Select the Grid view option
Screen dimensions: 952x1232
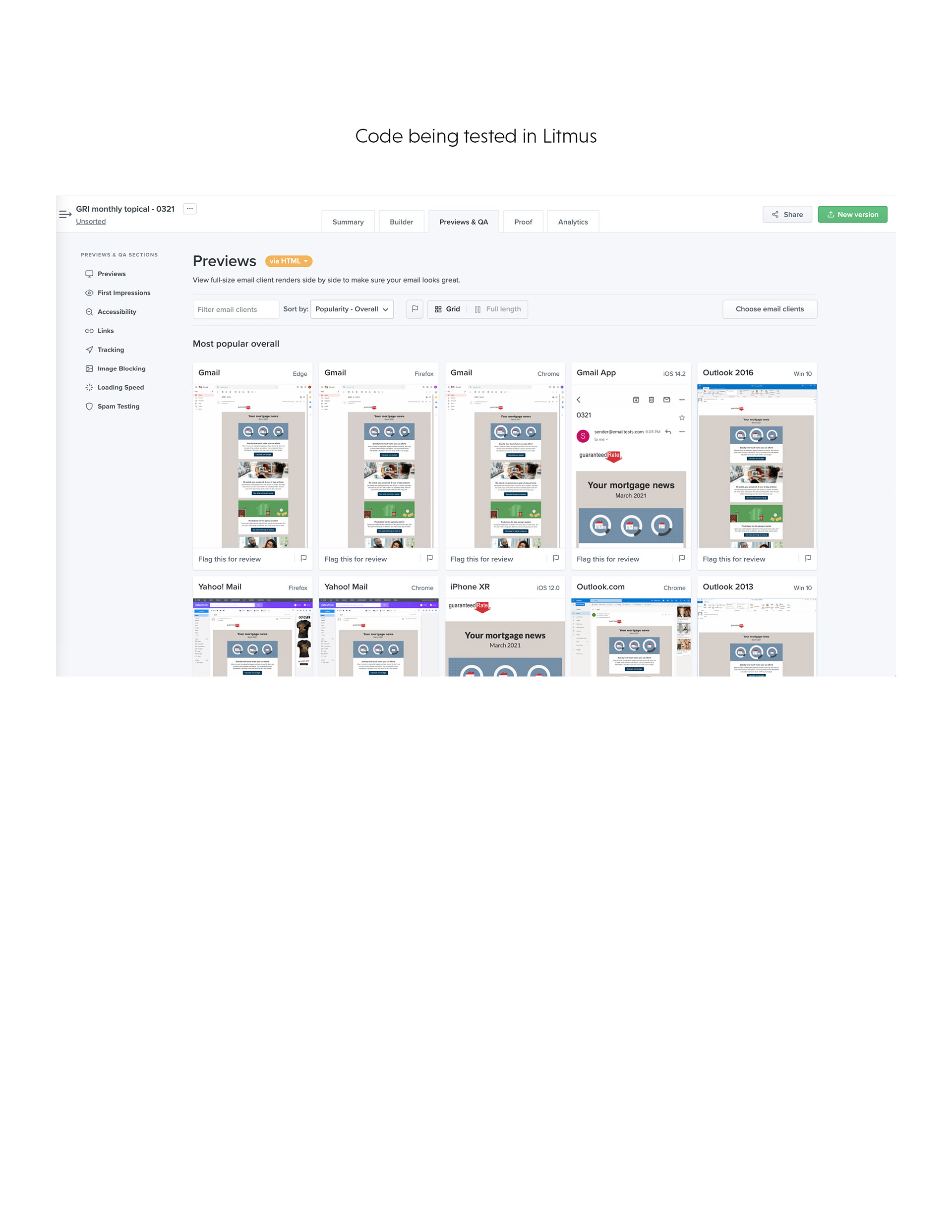(448, 309)
